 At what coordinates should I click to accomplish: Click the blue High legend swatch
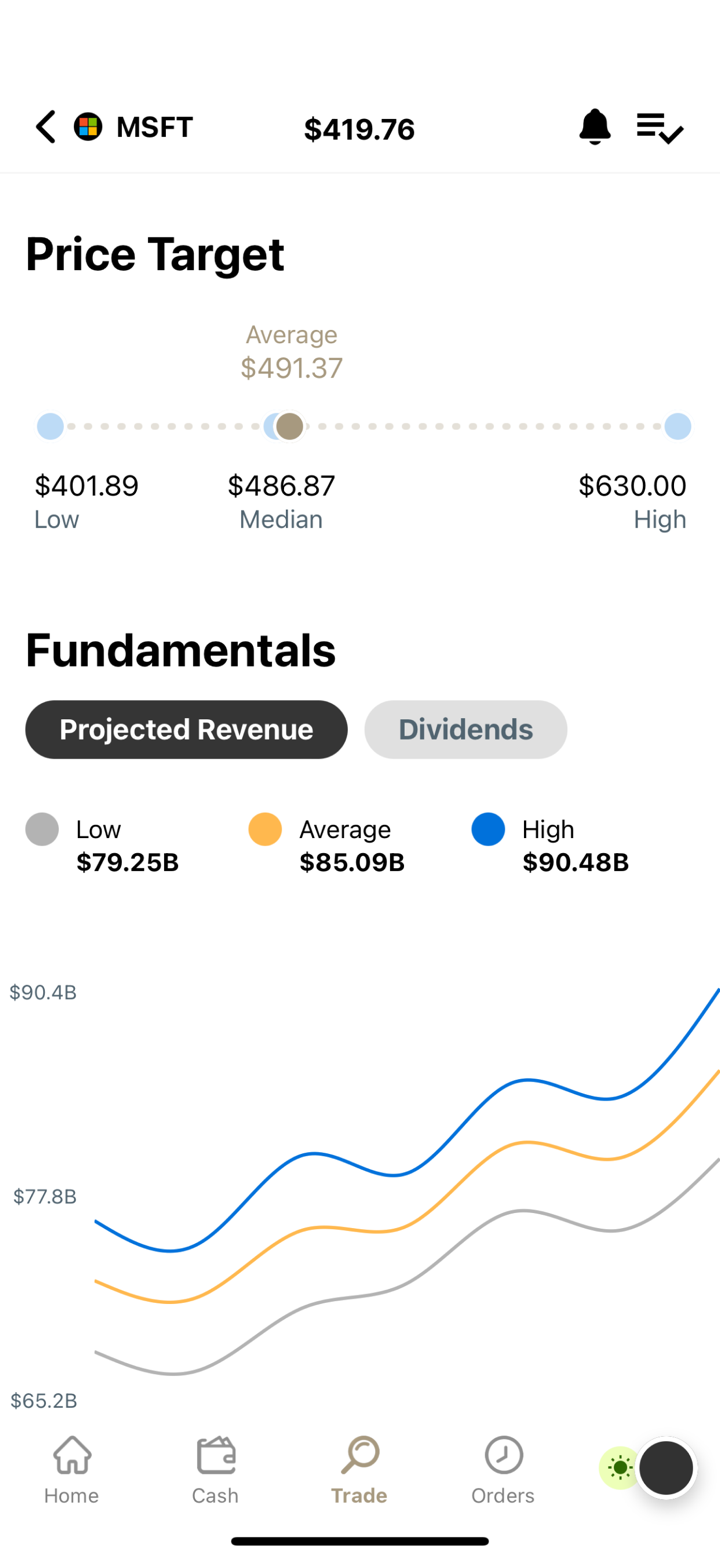(488, 830)
